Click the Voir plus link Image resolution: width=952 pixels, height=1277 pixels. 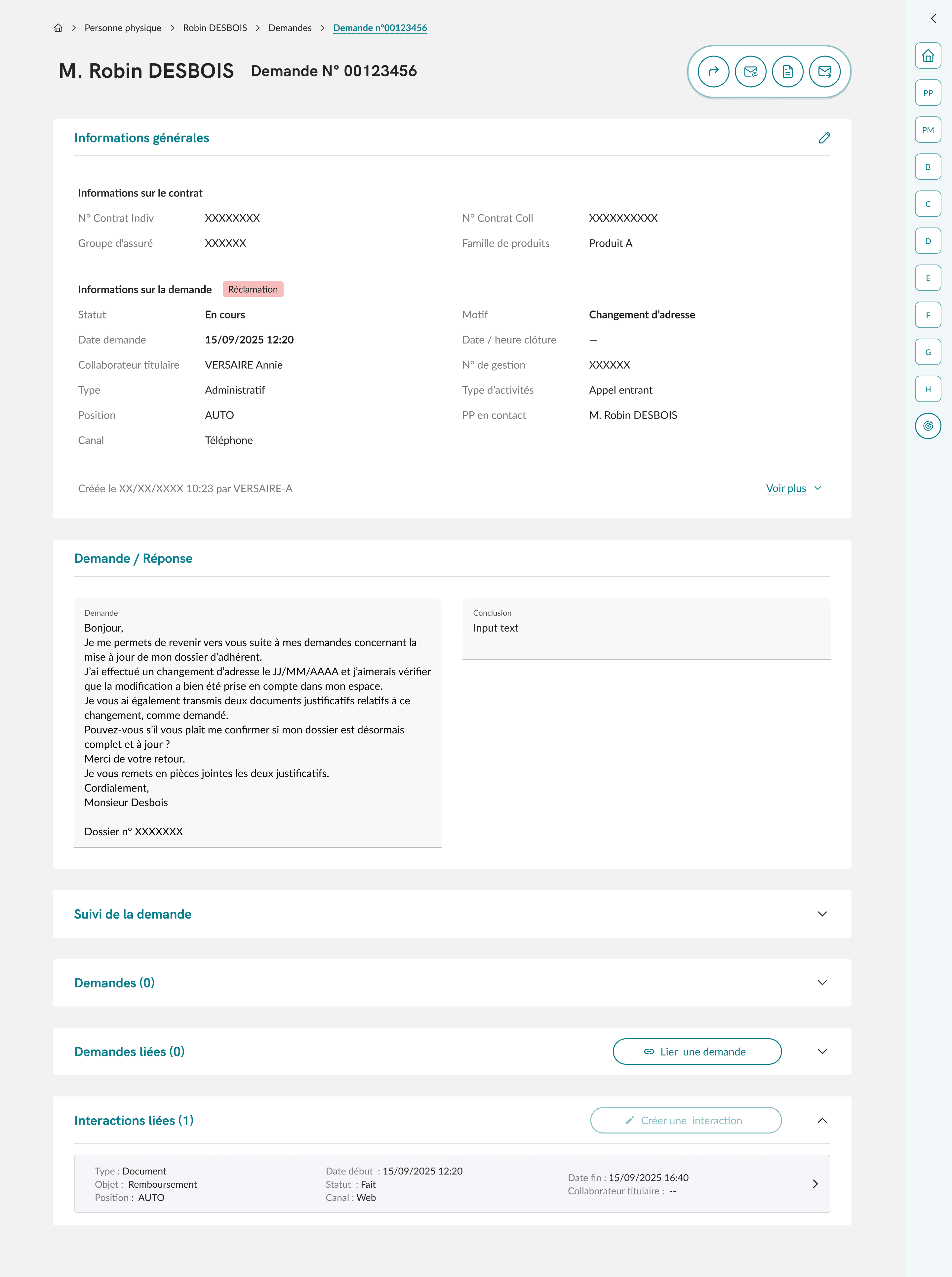tap(786, 488)
